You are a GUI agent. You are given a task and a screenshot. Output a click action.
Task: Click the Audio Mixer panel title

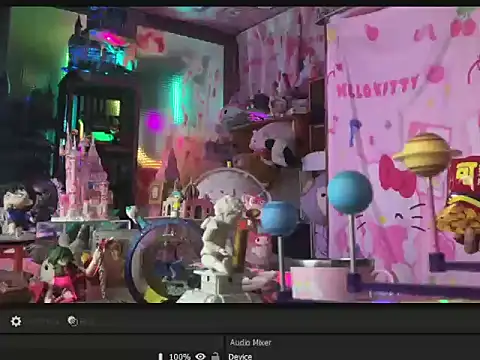tap(250, 342)
